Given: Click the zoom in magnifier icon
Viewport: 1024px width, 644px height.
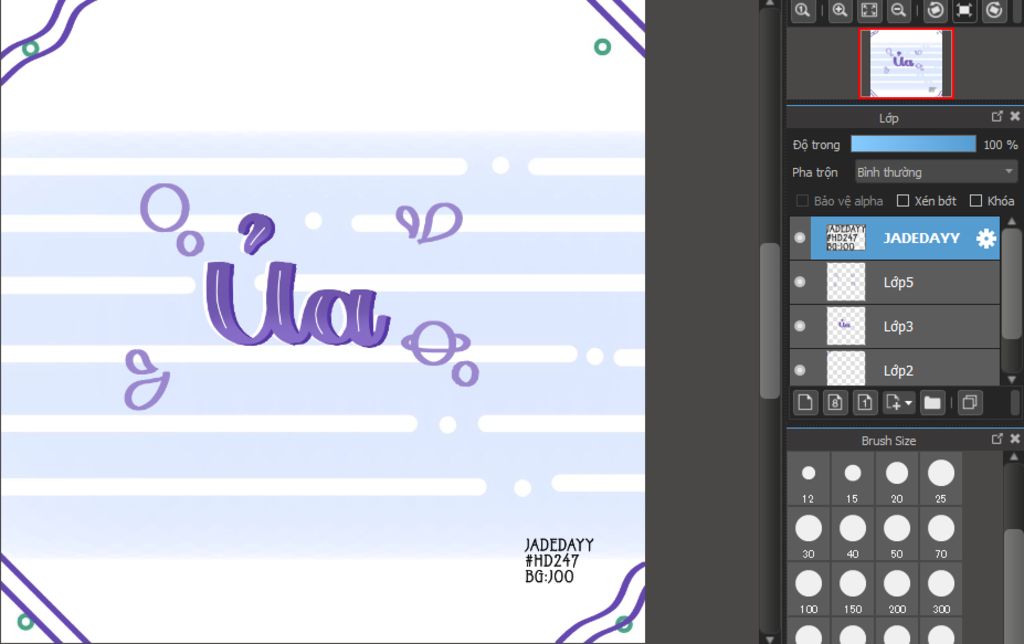Looking at the screenshot, I should coord(840,10).
